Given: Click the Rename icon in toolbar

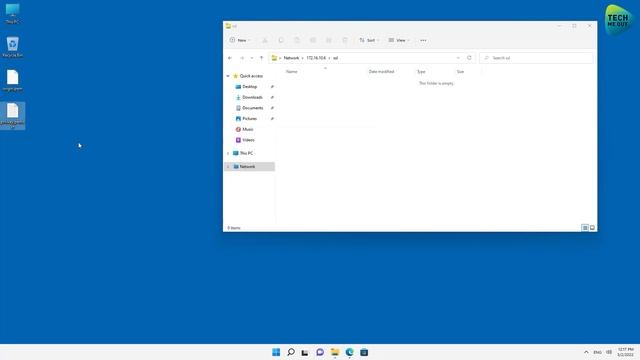Looking at the screenshot, I should (x=313, y=40).
